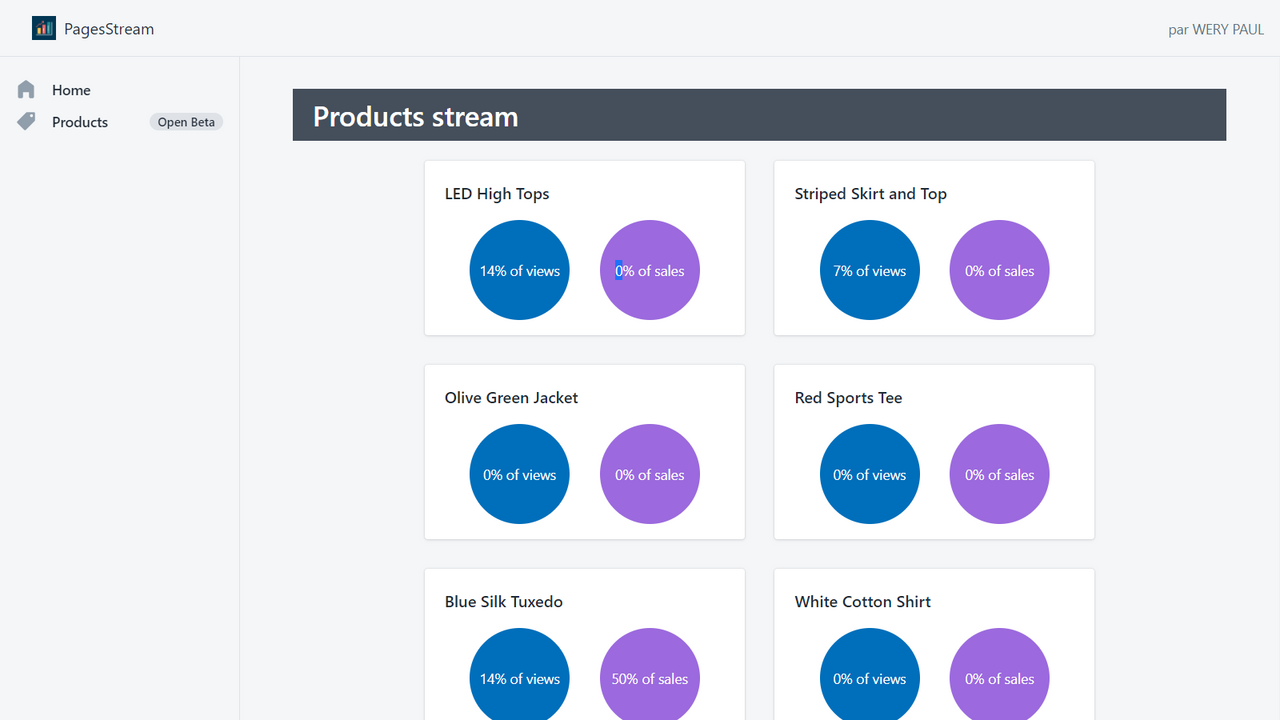Click Striped Skirt and Top 7% views circle

pyautogui.click(x=870, y=270)
